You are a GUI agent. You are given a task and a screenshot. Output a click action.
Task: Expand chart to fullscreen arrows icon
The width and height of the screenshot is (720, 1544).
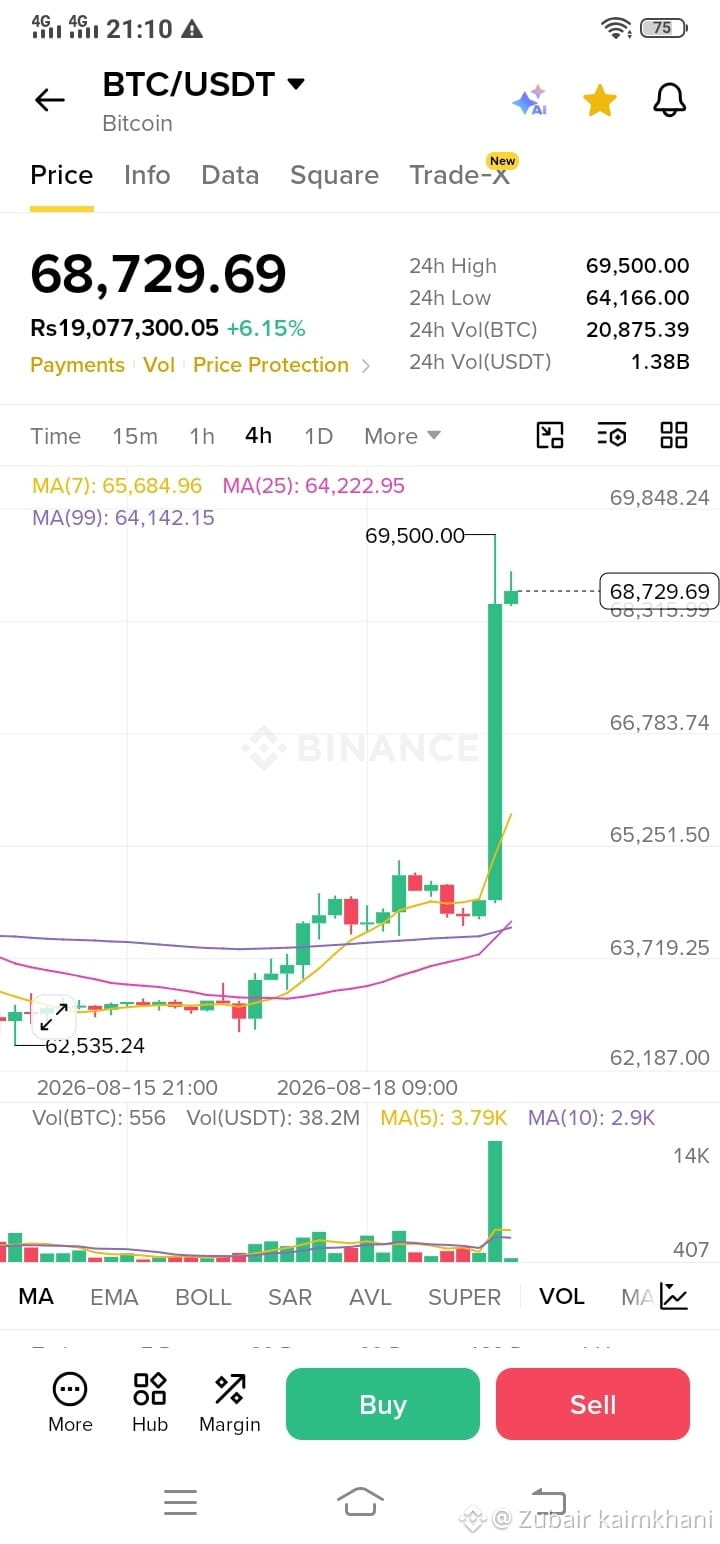pyautogui.click(x=53, y=1016)
